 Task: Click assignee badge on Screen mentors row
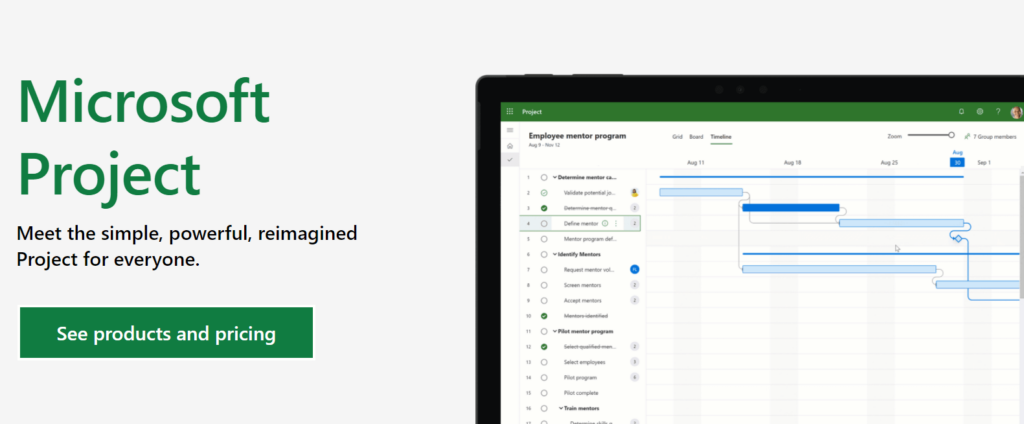[634, 285]
